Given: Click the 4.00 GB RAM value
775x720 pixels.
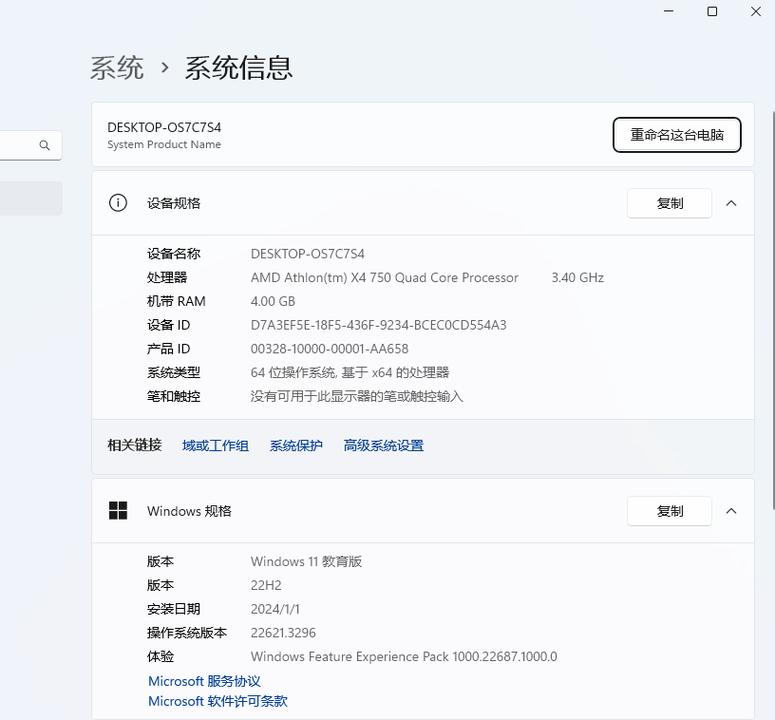Looking at the screenshot, I should [x=273, y=301].
